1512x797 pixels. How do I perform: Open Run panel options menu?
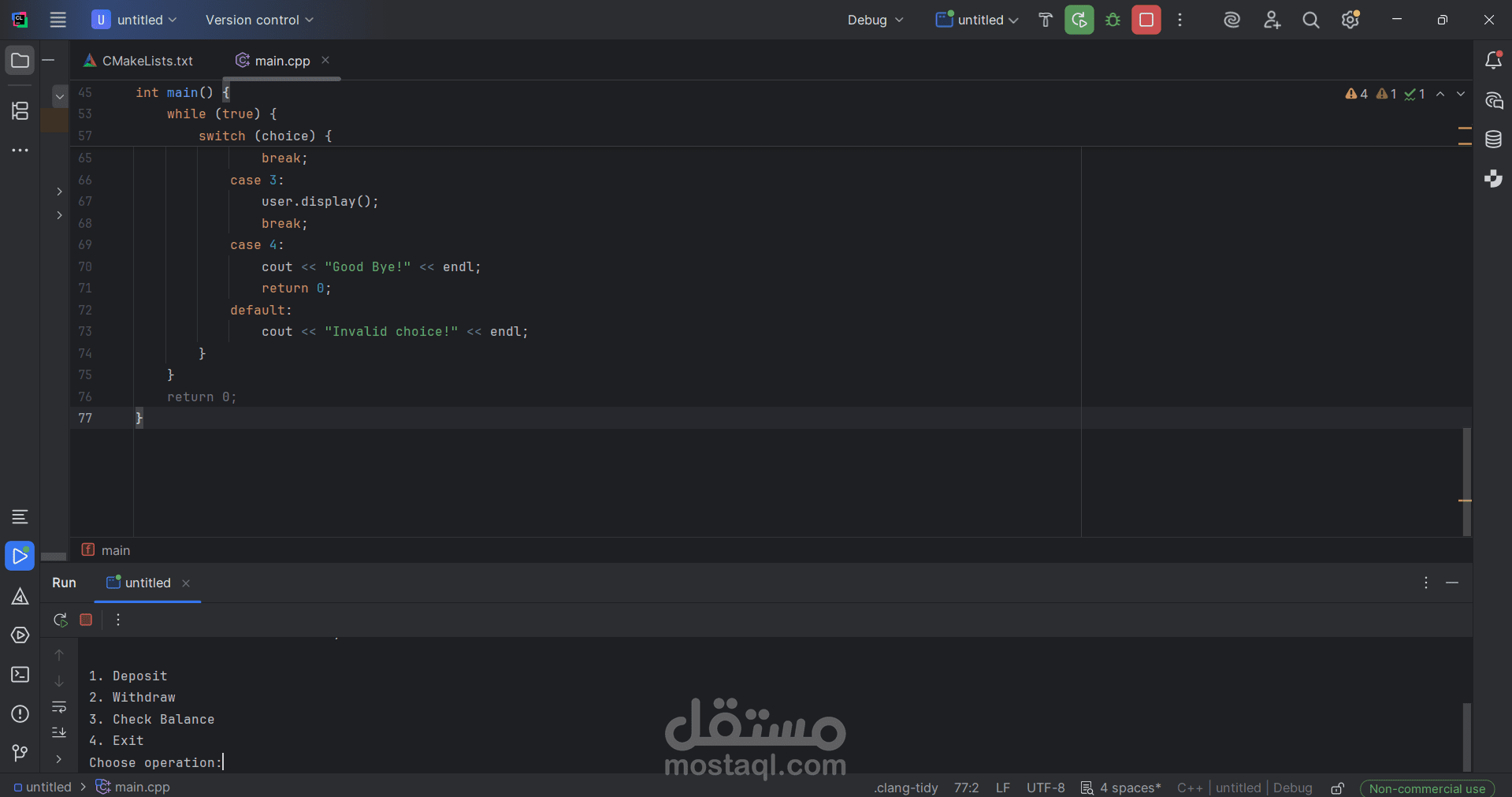[x=1426, y=583]
